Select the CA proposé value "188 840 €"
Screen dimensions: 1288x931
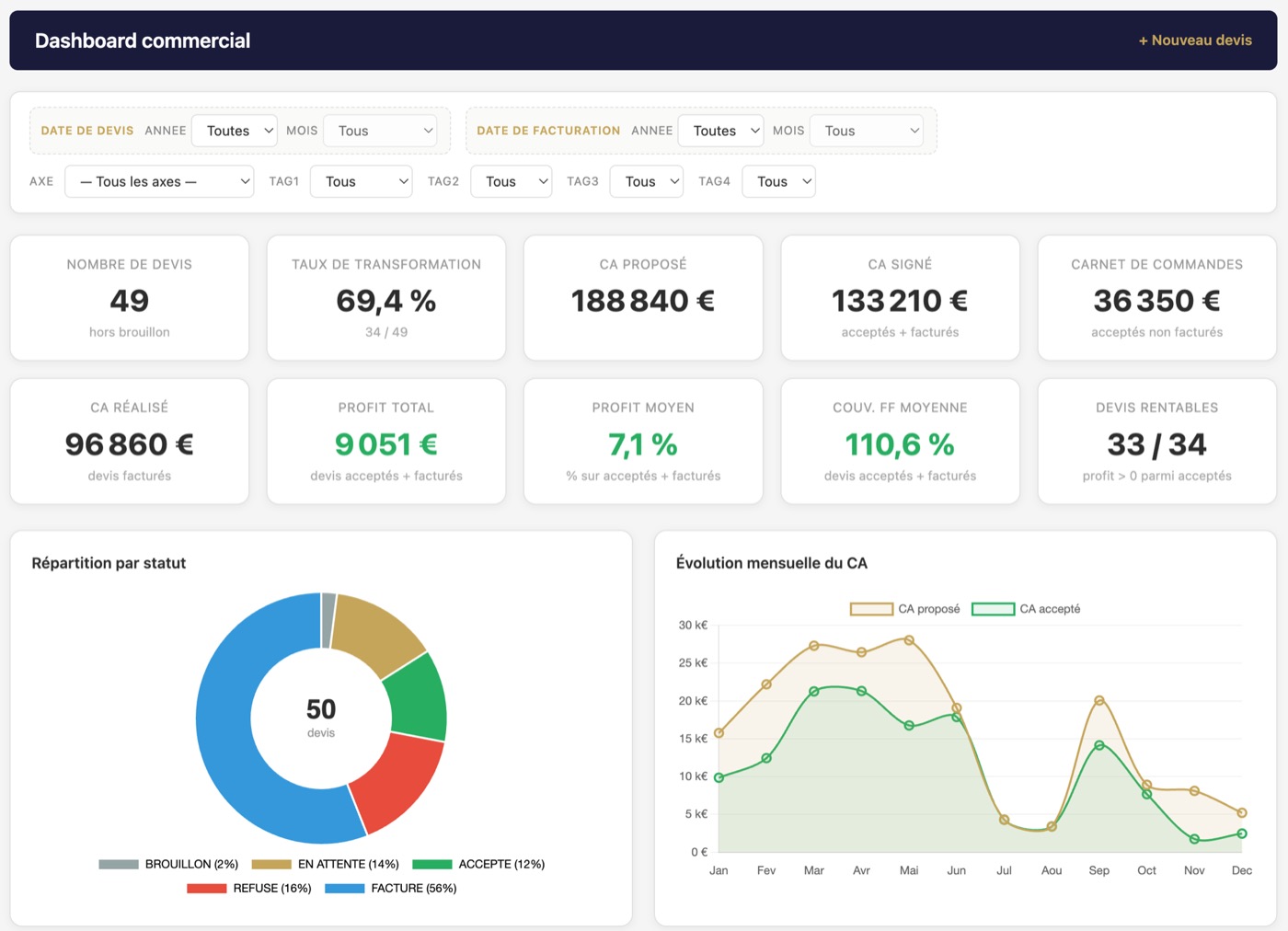[643, 301]
